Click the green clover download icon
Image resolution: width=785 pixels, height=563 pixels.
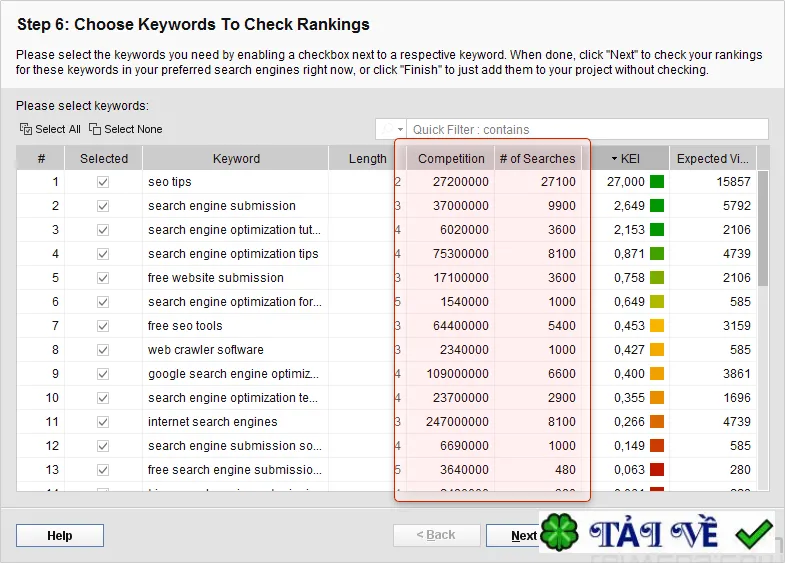(x=560, y=532)
